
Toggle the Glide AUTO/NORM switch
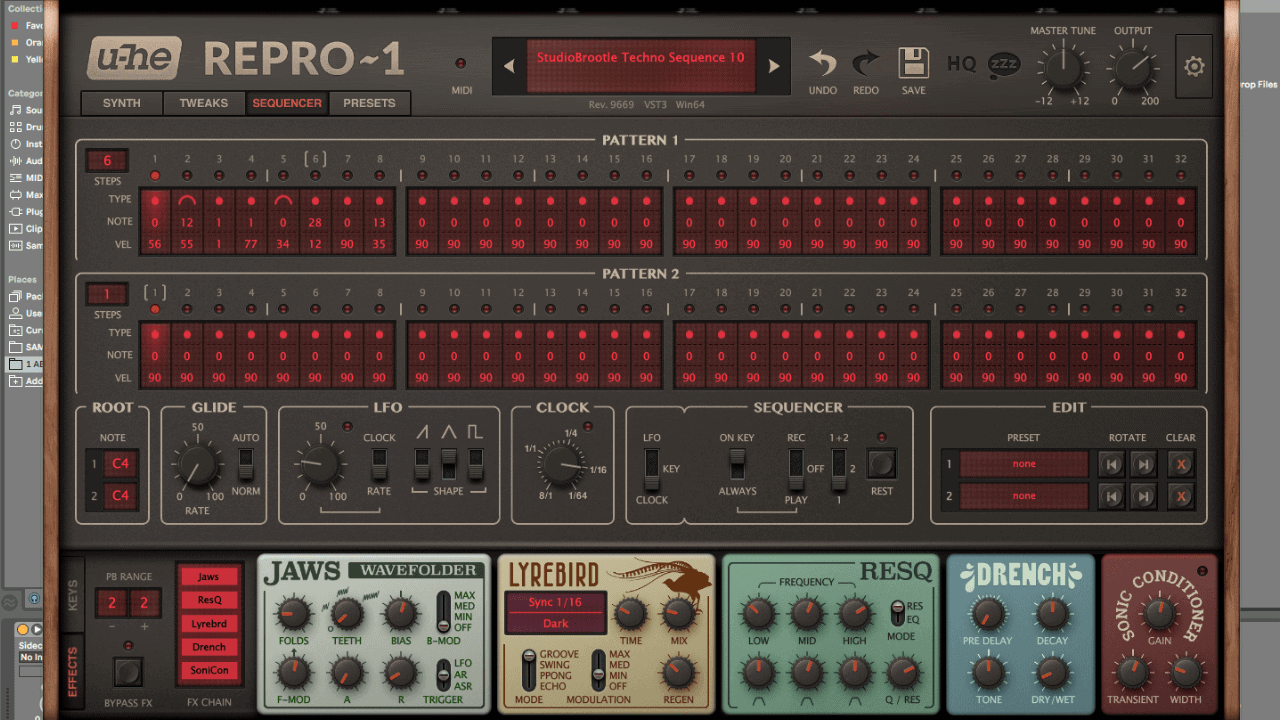pyautogui.click(x=245, y=464)
